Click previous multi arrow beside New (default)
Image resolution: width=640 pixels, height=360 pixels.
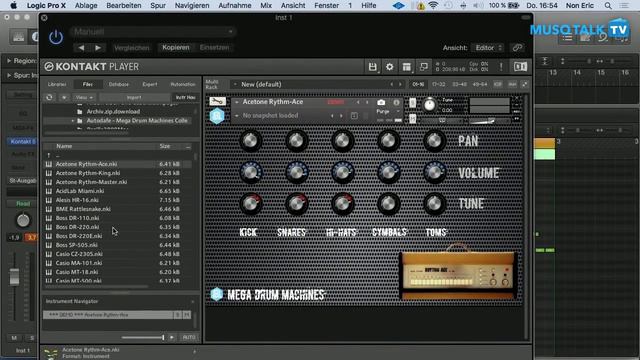(391, 84)
